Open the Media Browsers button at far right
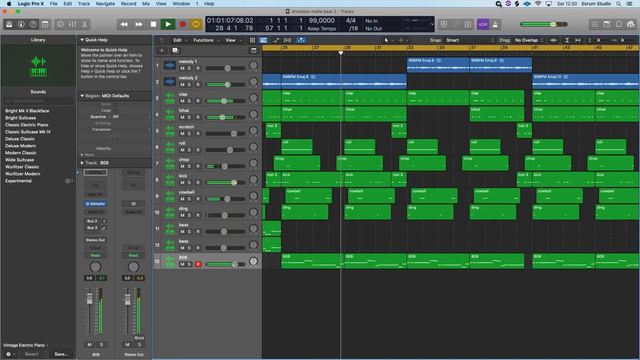This screenshot has height=360, width=640. [631, 24]
